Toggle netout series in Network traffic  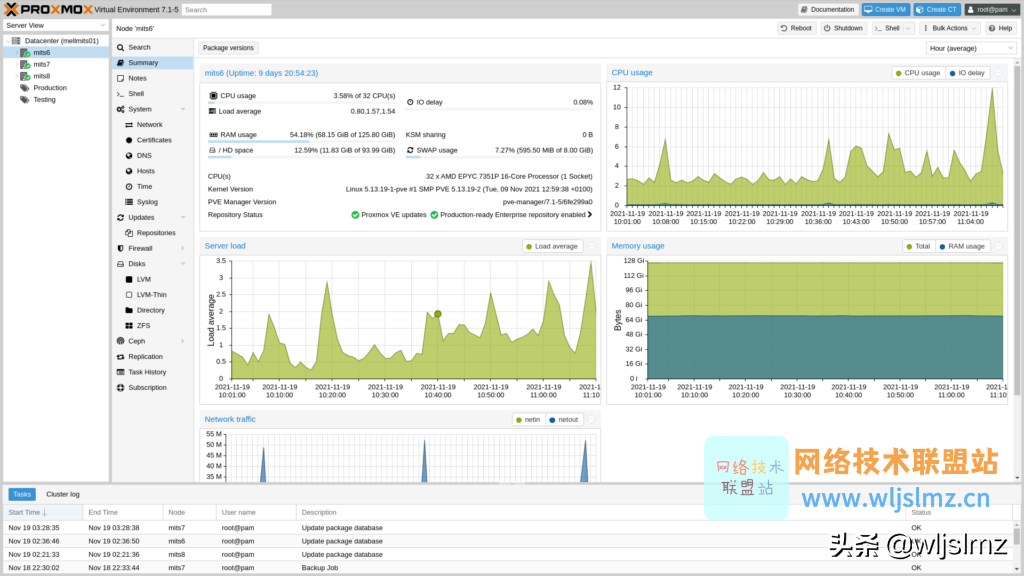tap(563, 420)
